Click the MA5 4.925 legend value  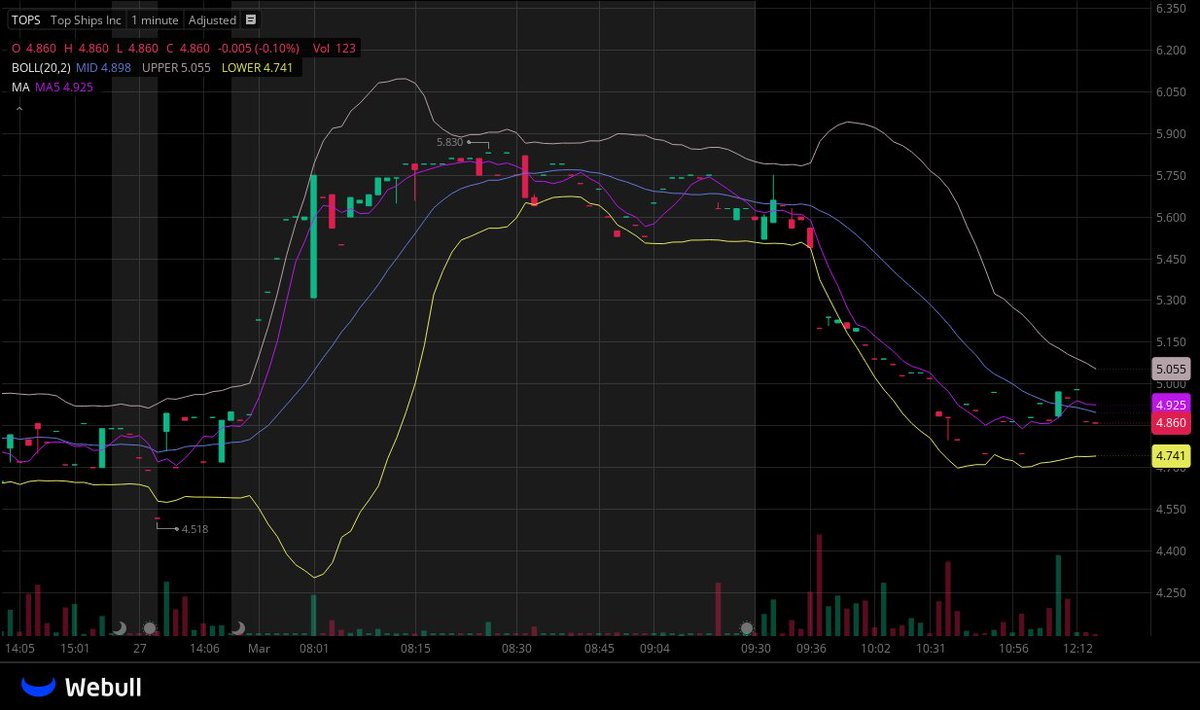65,88
